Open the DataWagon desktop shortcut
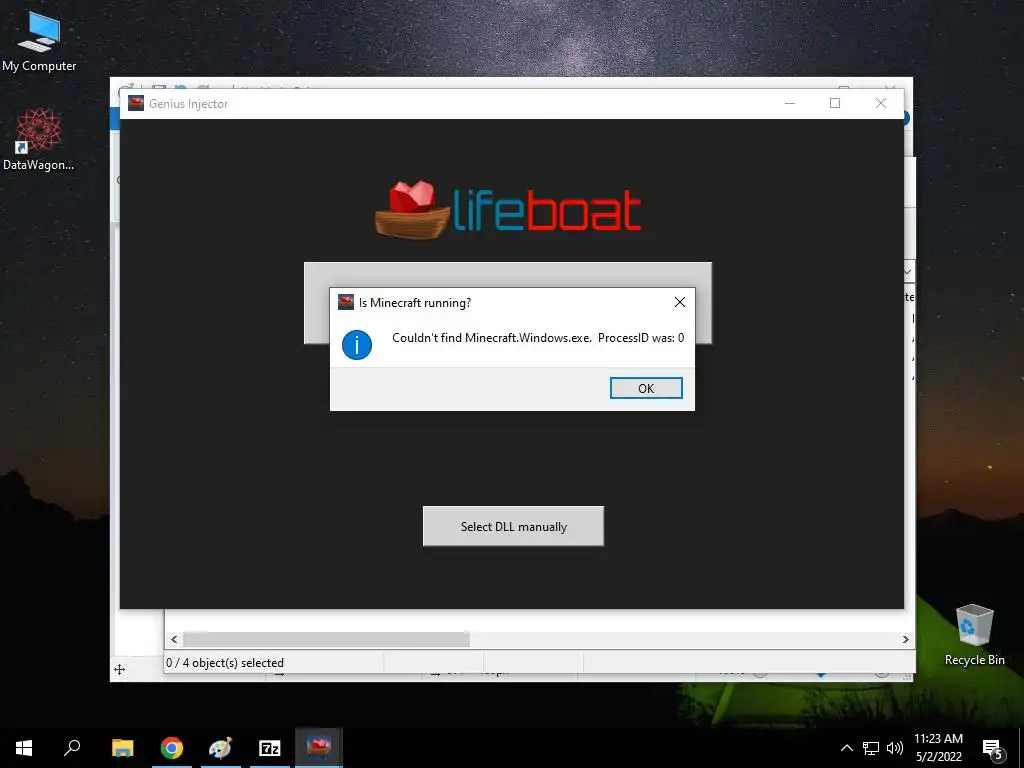This screenshot has width=1024, height=768. coord(39,140)
